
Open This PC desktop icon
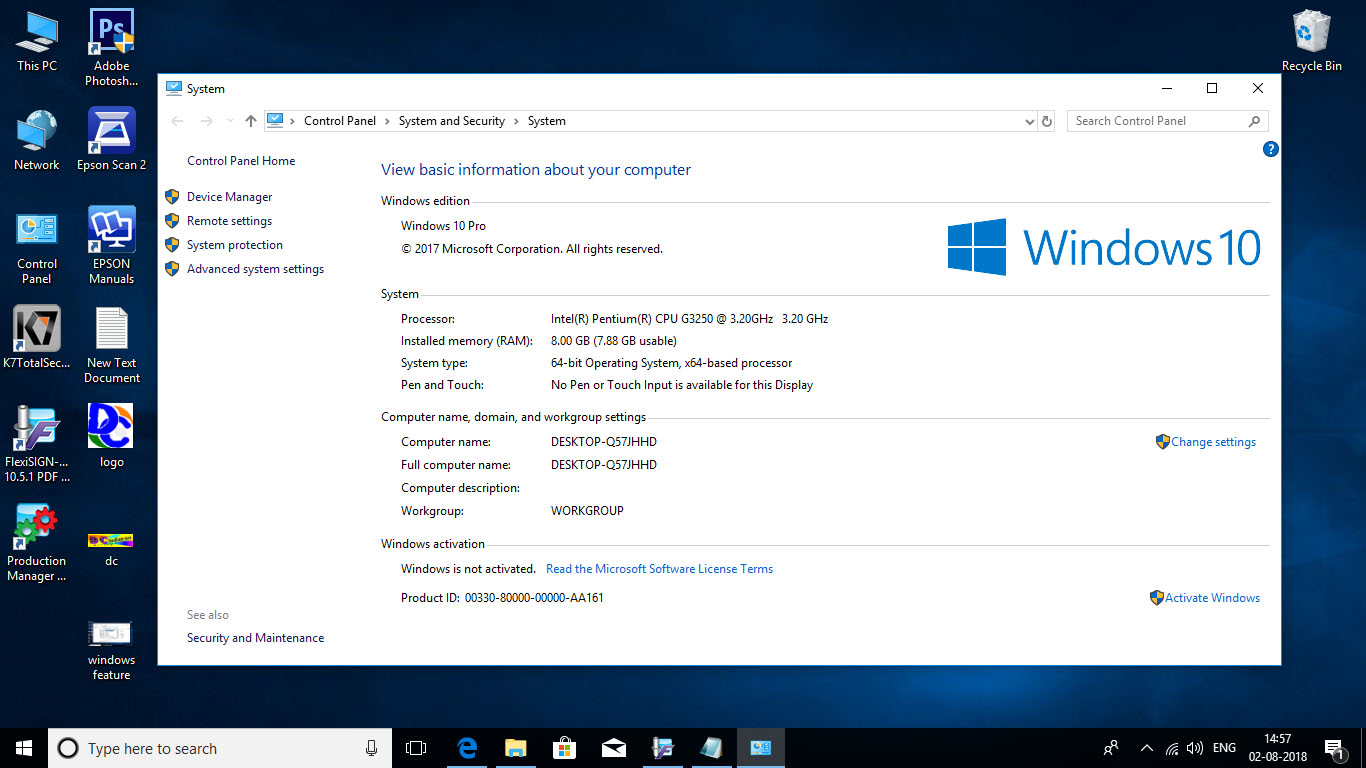[x=37, y=42]
